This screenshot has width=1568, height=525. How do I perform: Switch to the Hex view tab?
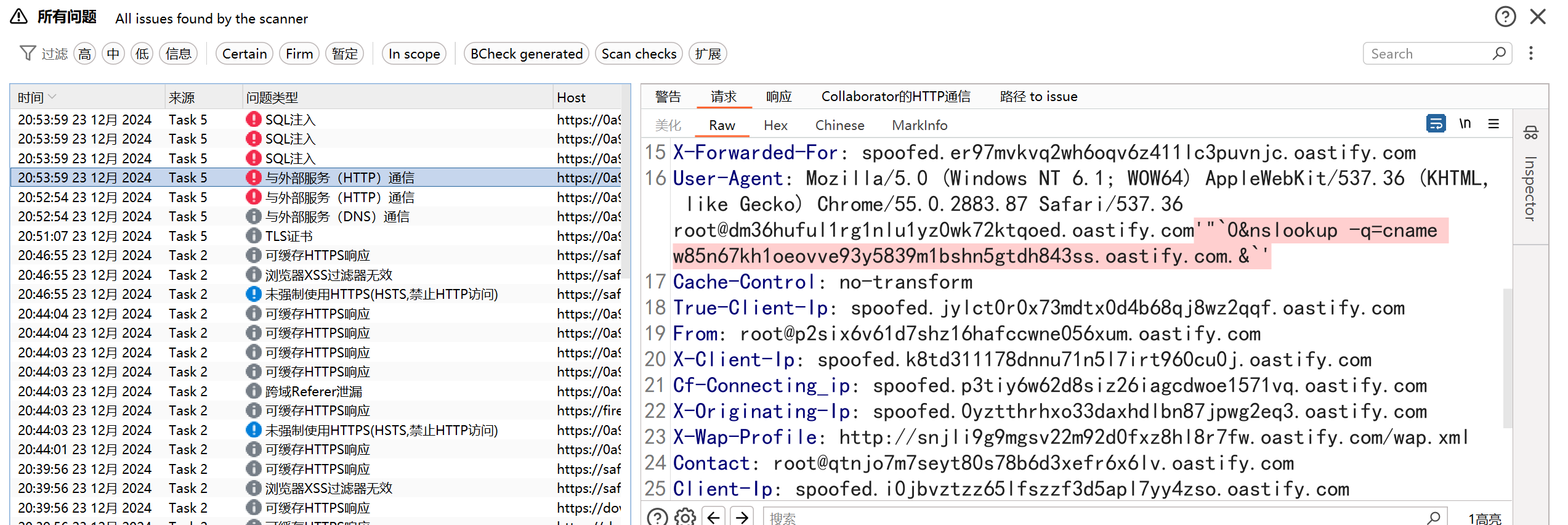775,126
